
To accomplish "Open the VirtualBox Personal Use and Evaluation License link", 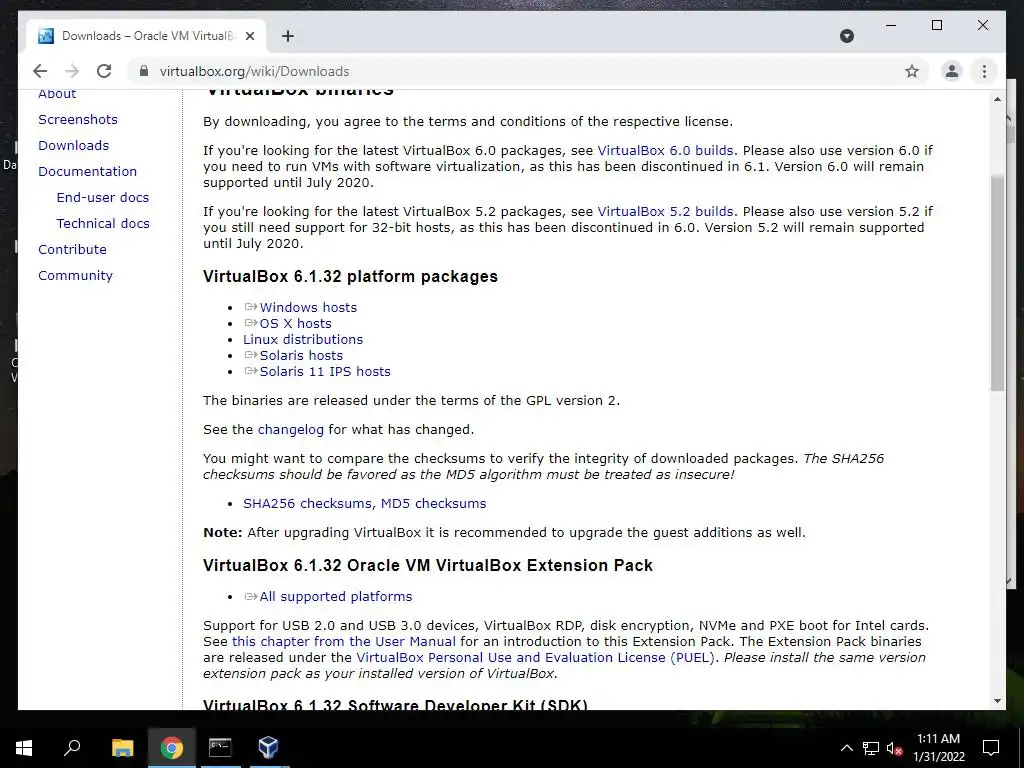I will pyautogui.click(x=536, y=658).
